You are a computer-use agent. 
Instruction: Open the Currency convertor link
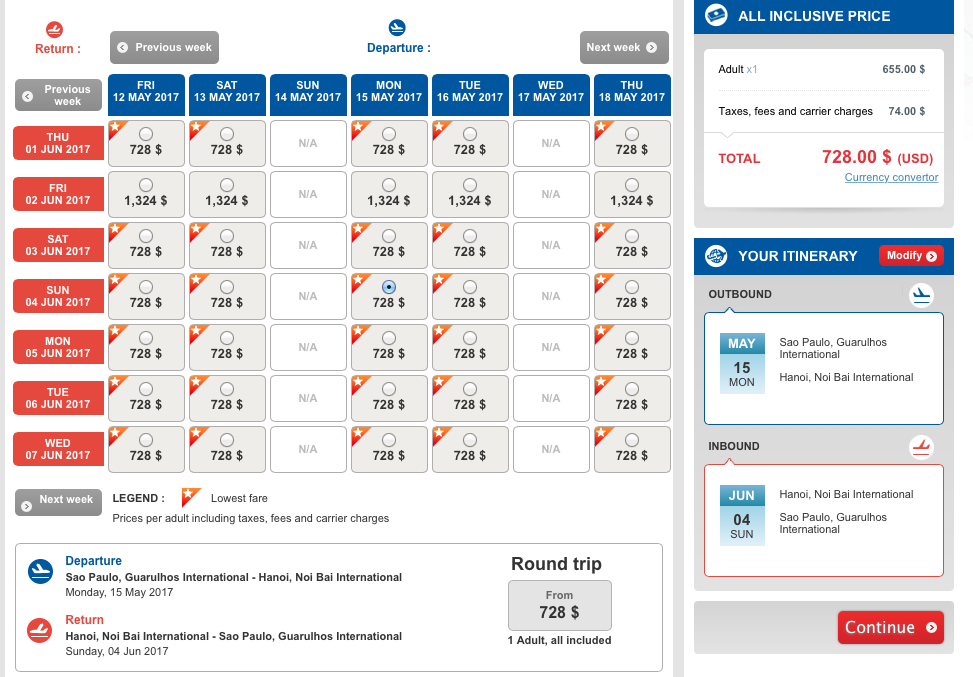891,178
